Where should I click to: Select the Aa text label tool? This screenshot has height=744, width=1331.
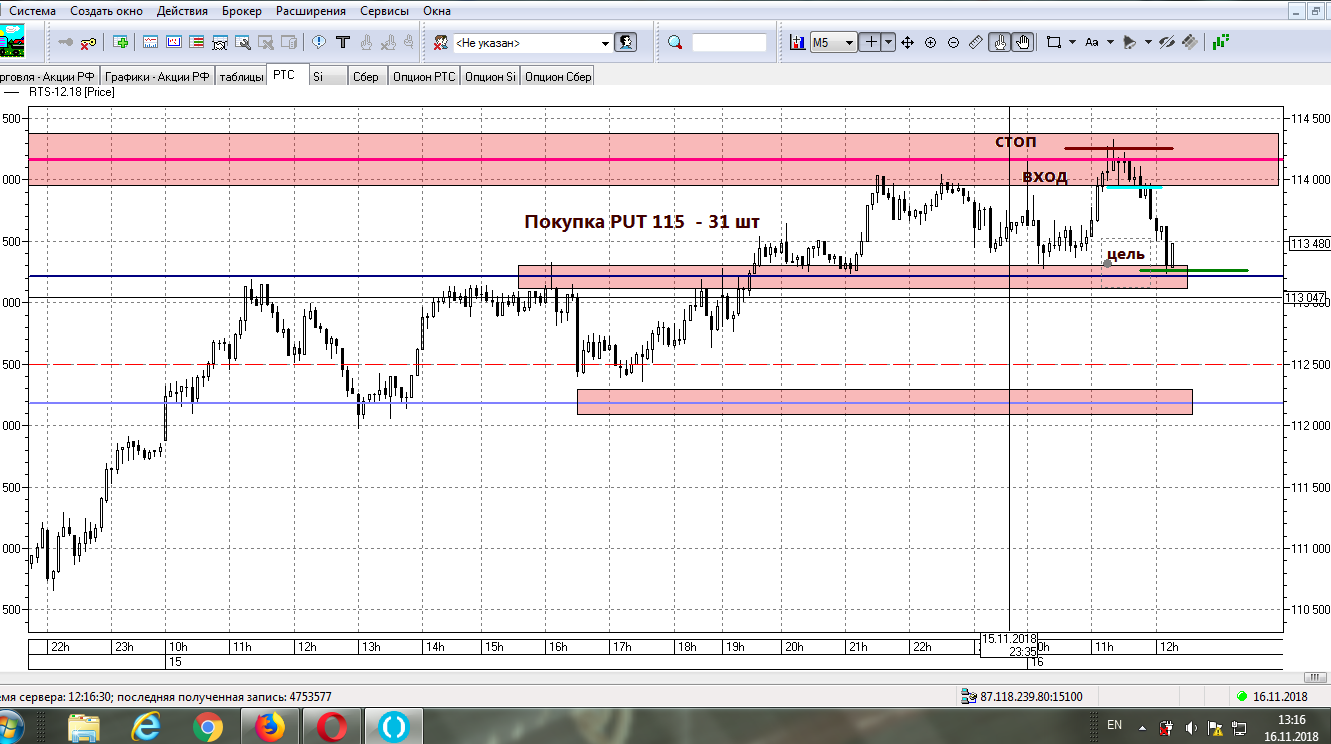pos(1092,43)
